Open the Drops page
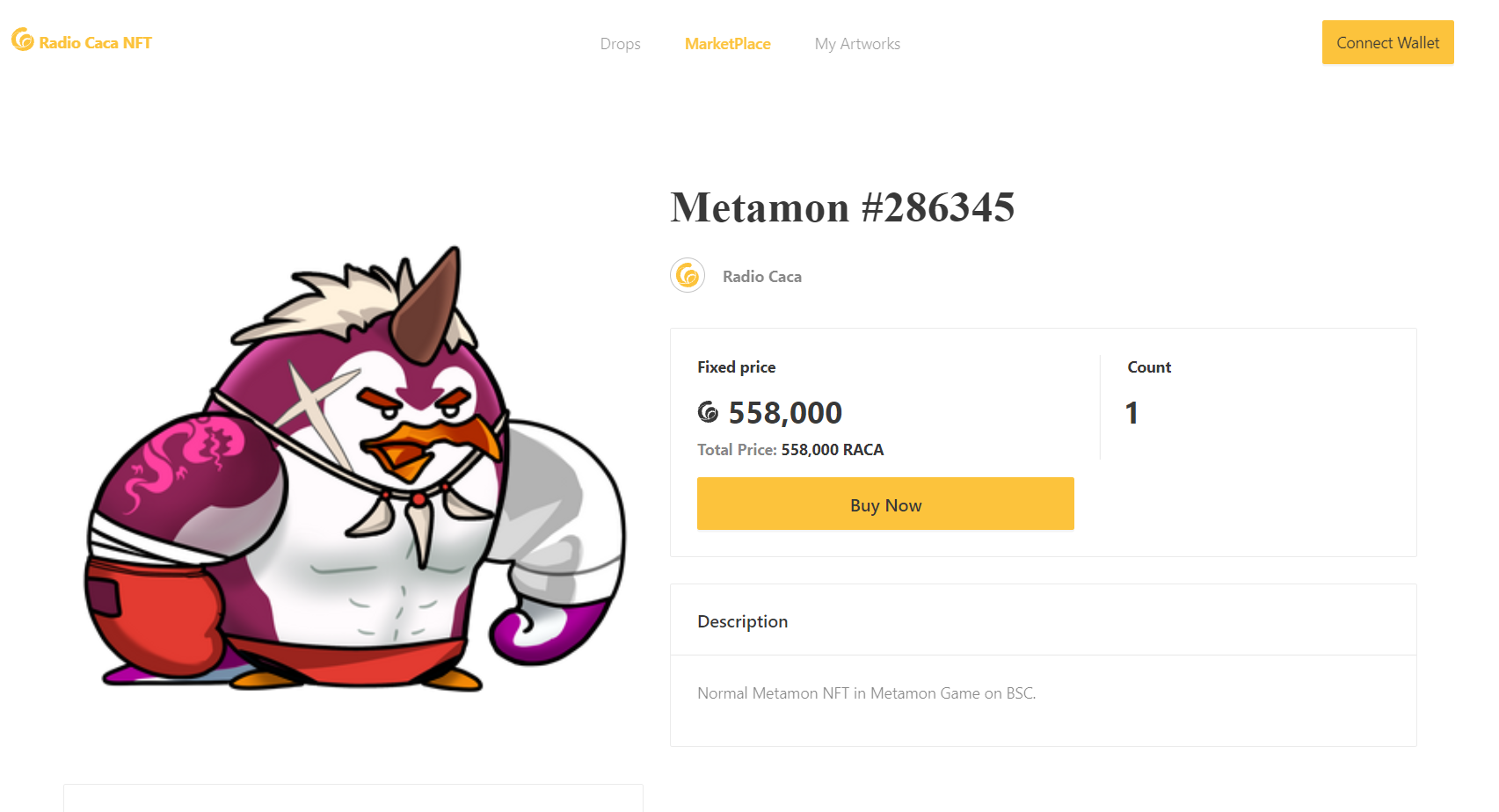The image size is (1499, 812). (x=620, y=44)
